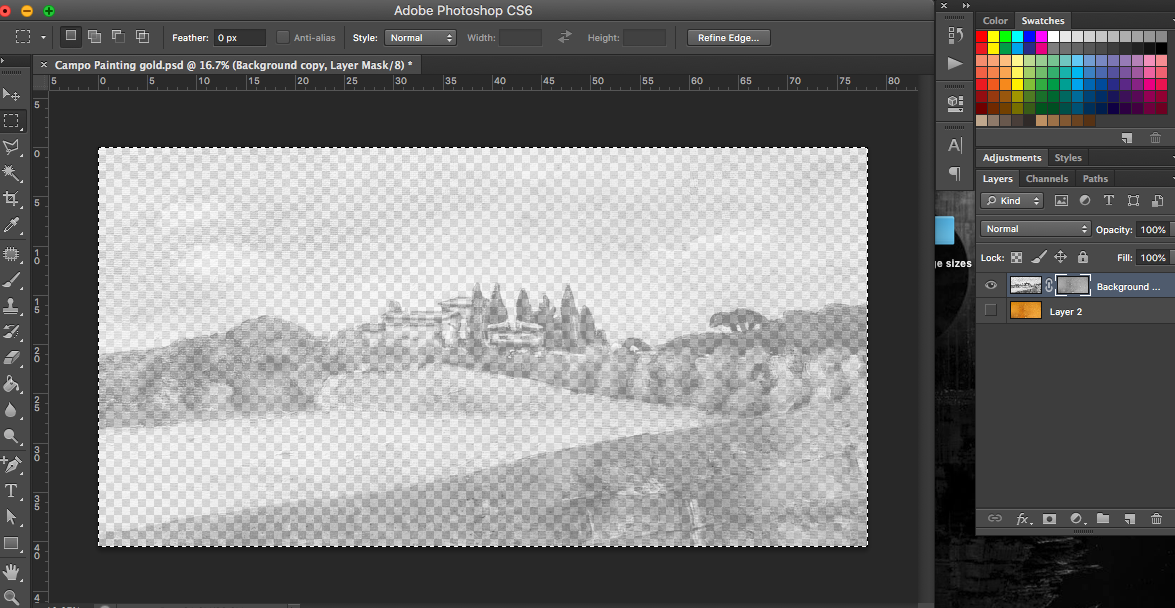Open the Style dropdown set to Normal
This screenshot has width=1175, height=608.
click(x=420, y=37)
